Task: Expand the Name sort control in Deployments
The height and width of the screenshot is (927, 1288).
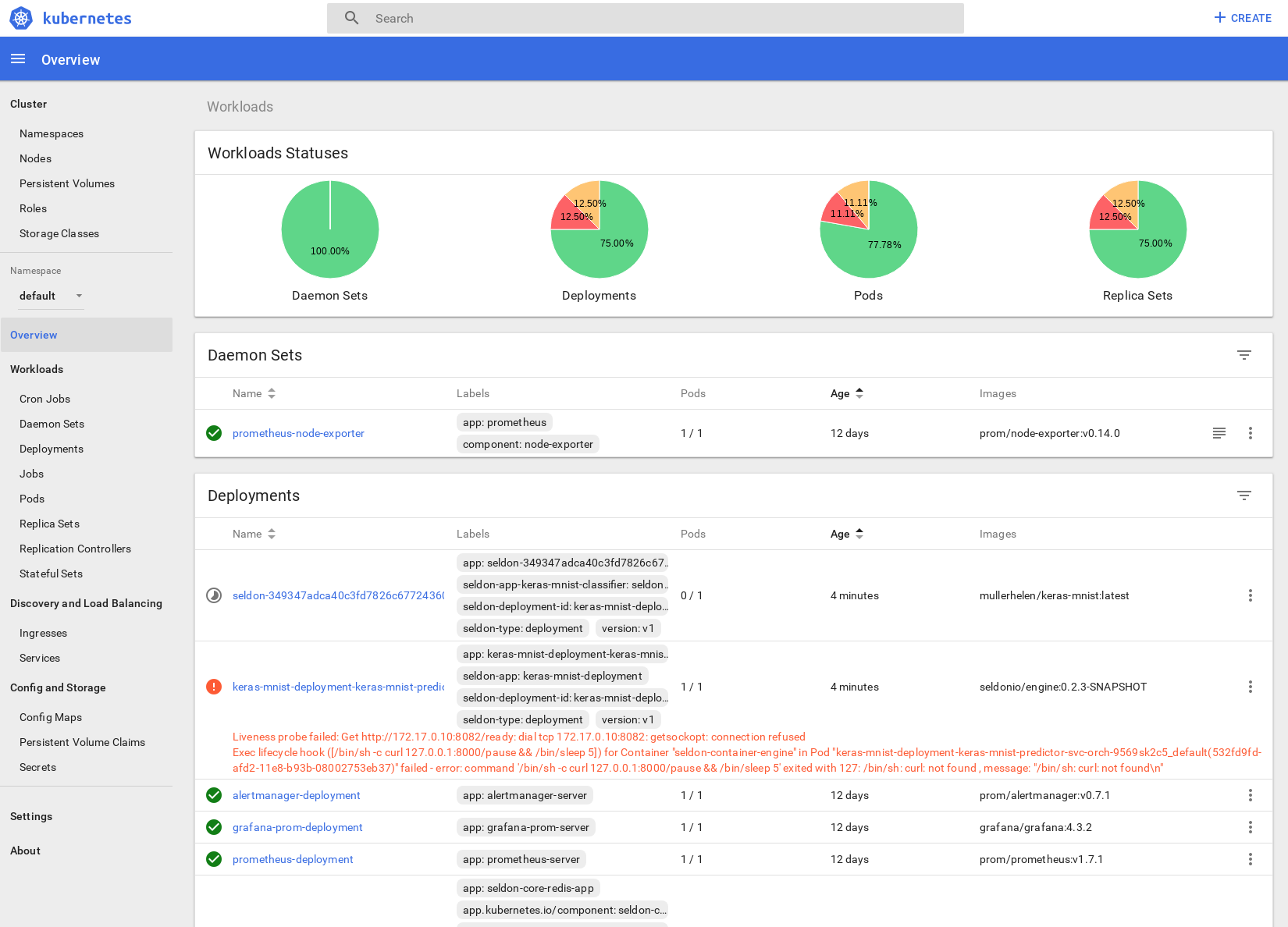Action: click(271, 534)
